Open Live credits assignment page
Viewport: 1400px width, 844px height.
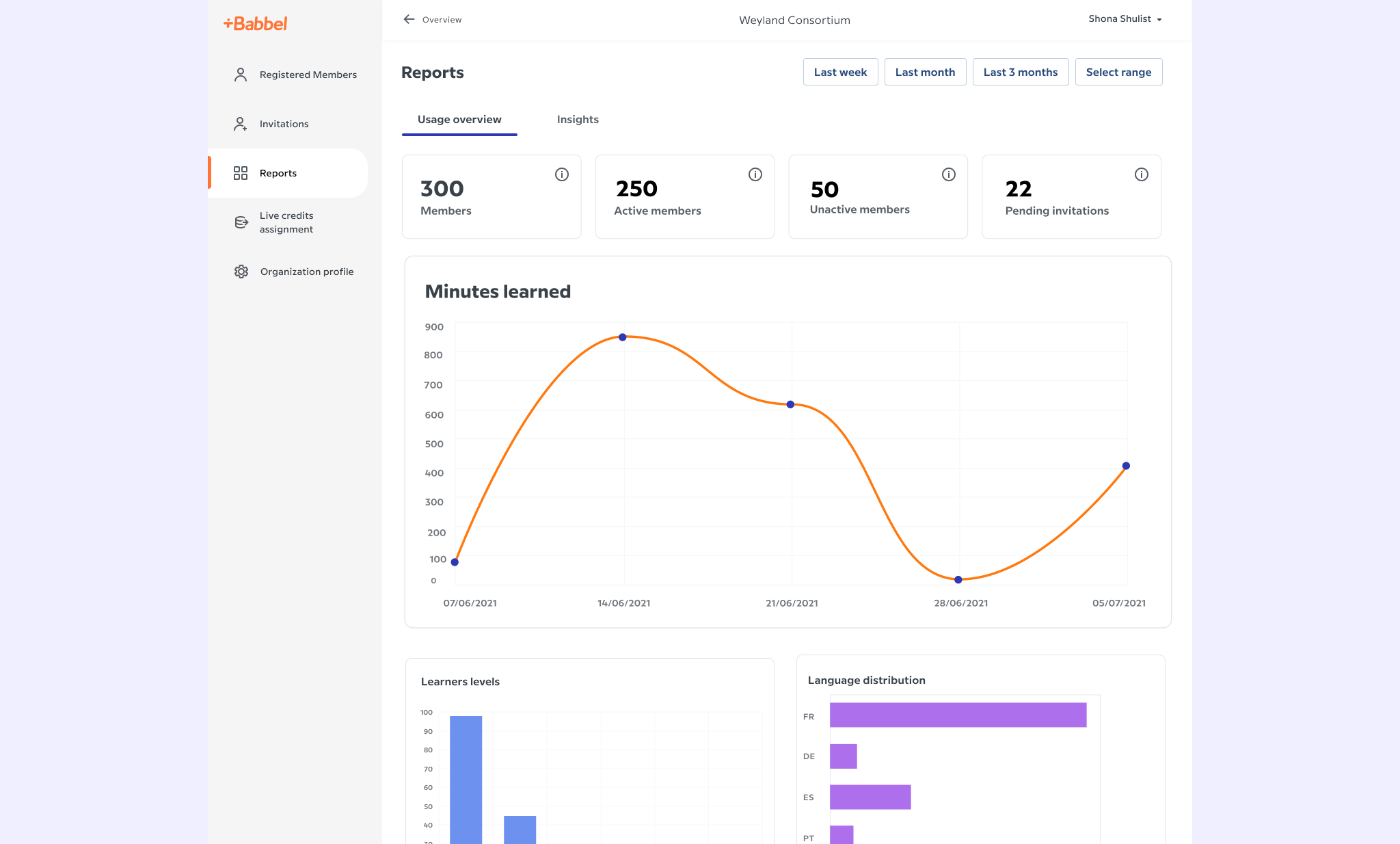(288, 222)
